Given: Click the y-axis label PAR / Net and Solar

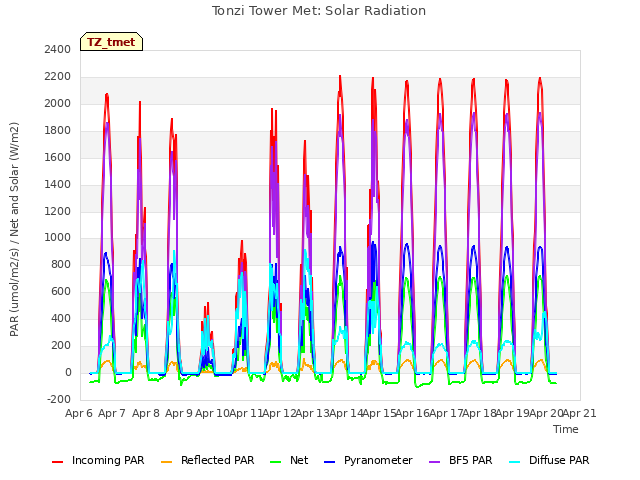Looking at the screenshot, I should point(14,229).
